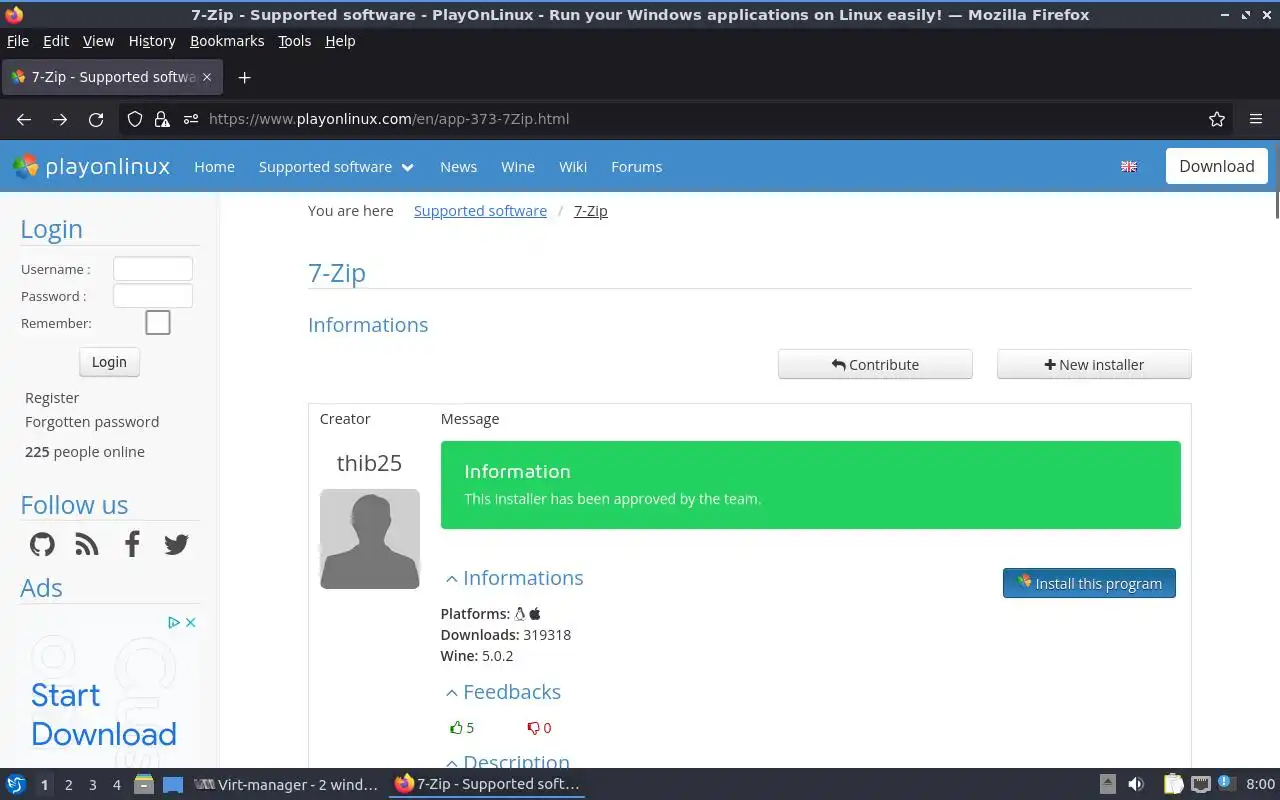
Task: Reload the current page
Action: [x=96, y=119]
